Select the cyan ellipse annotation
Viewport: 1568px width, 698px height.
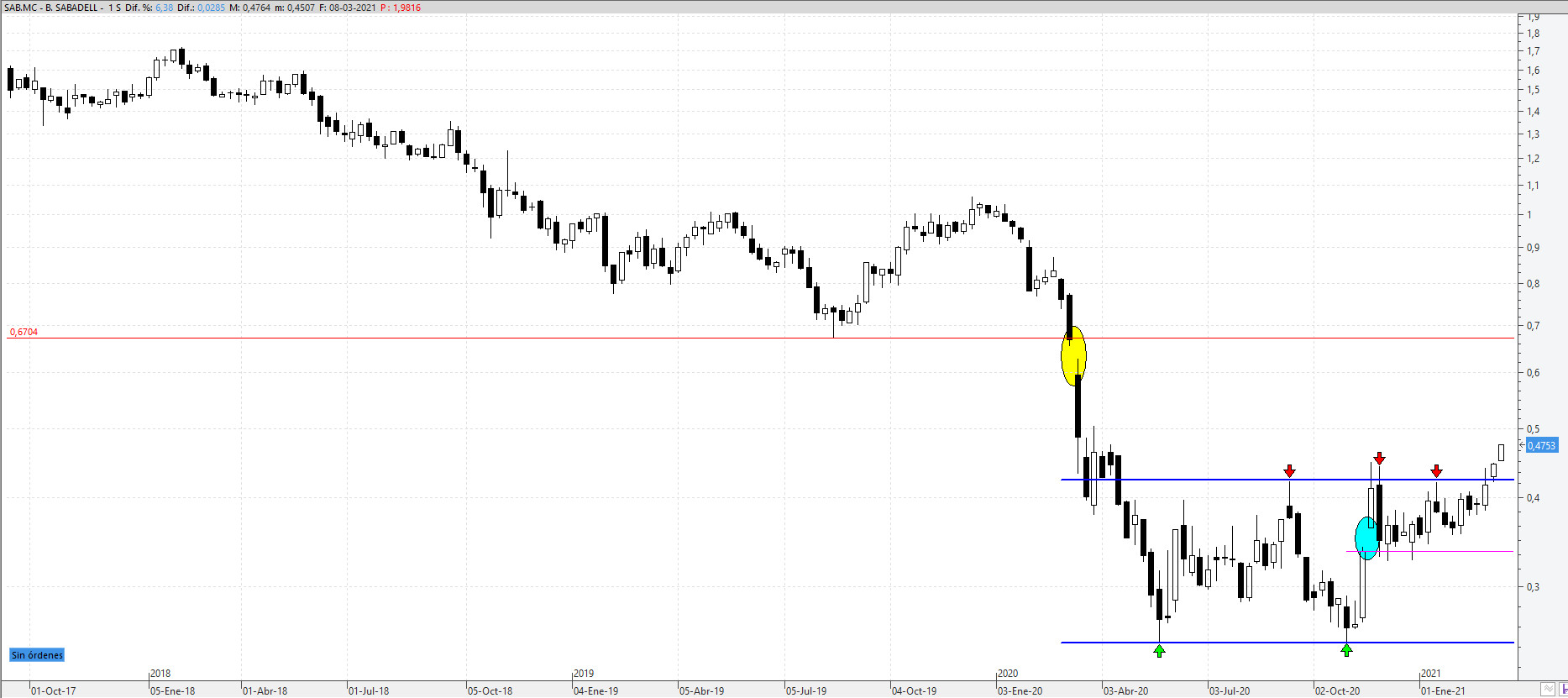(x=1366, y=538)
